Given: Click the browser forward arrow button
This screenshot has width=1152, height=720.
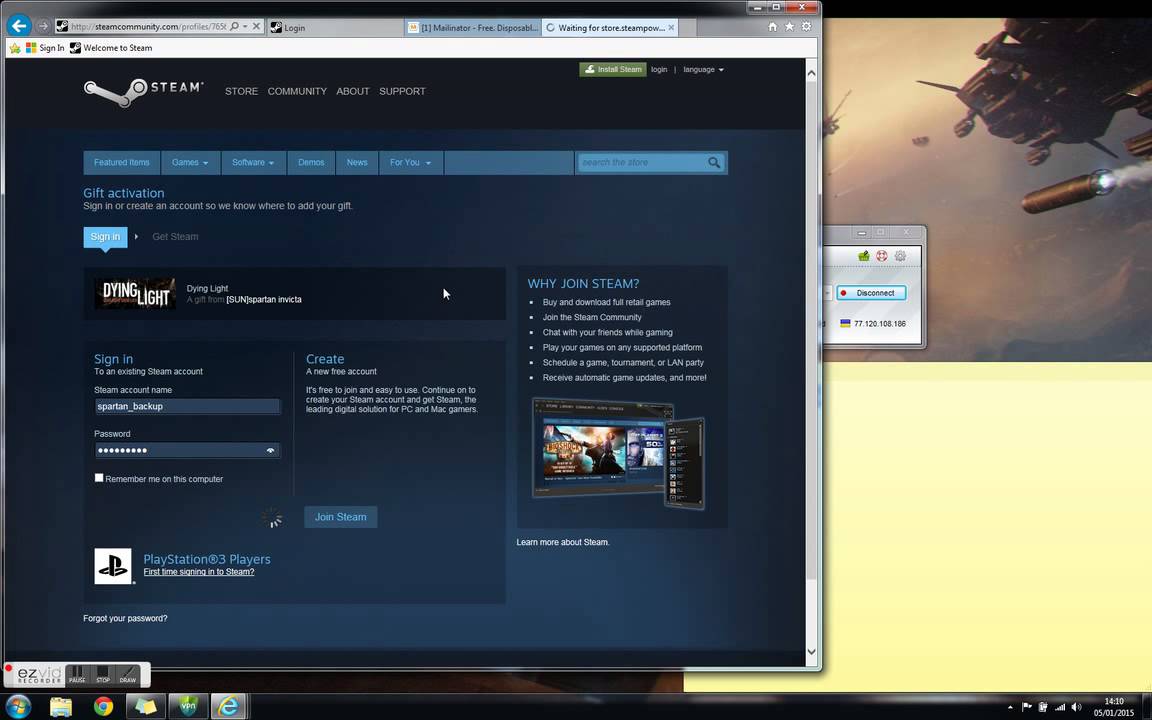Looking at the screenshot, I should pos(43,26).
